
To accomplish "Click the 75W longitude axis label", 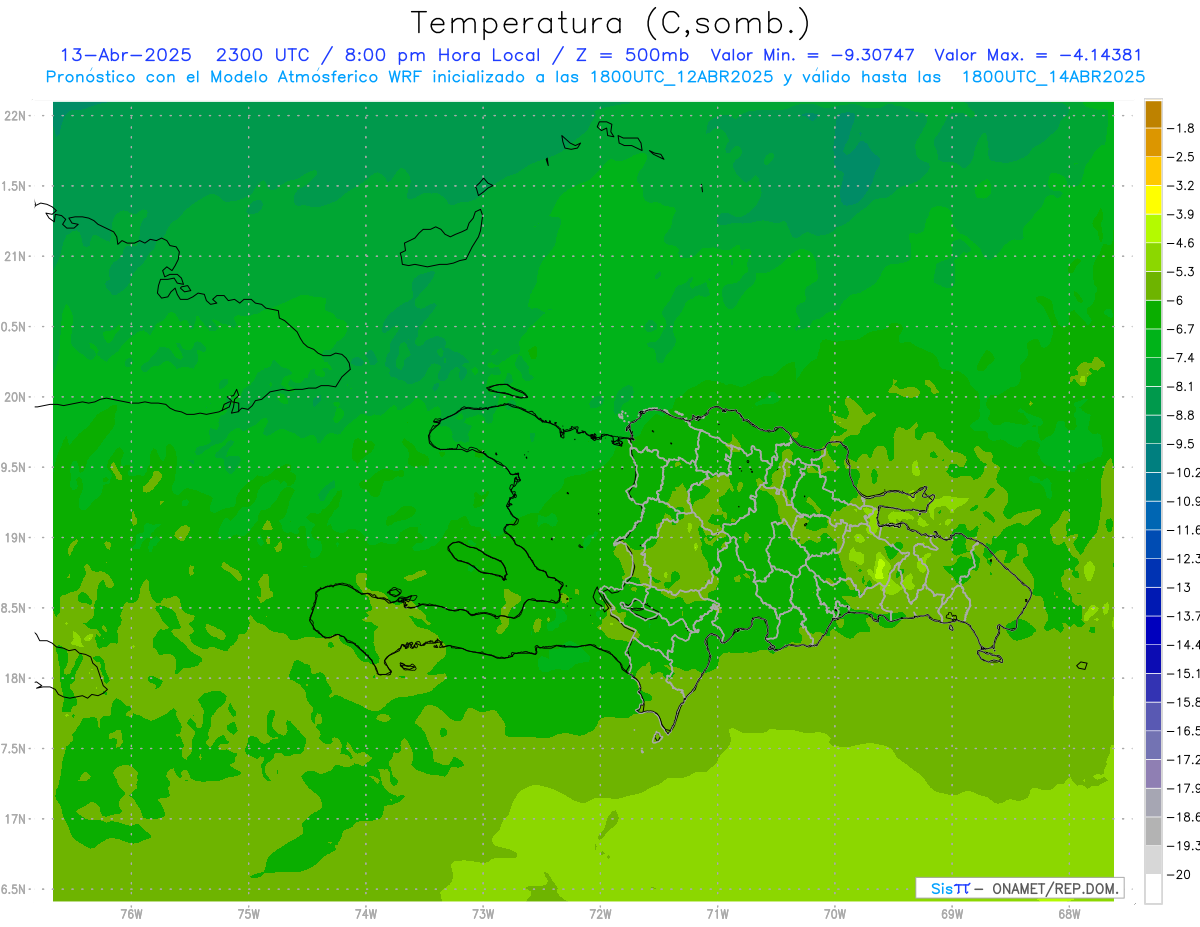I will [248, 914].
